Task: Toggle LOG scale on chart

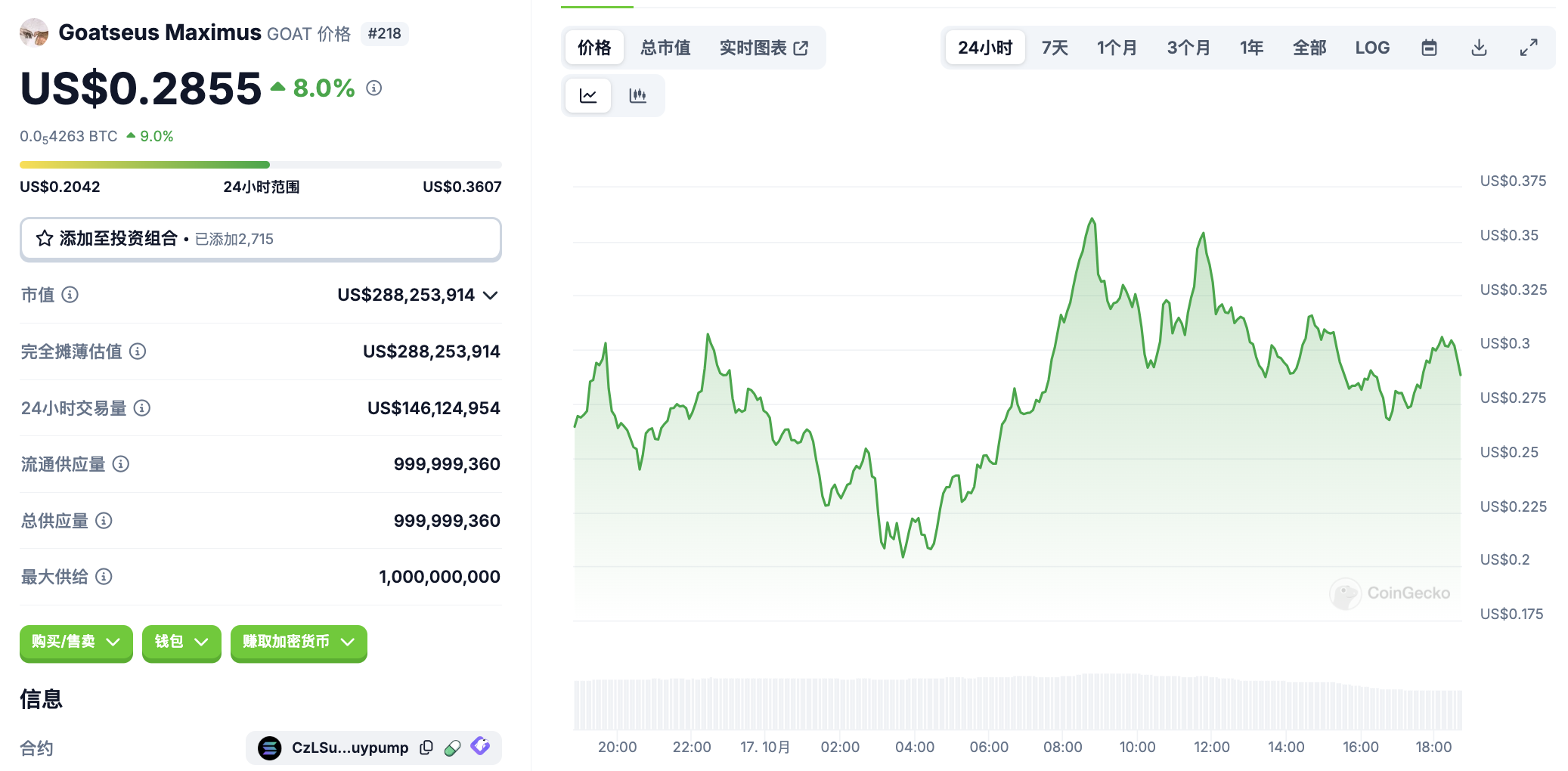Action: (x=1371, y=48)
